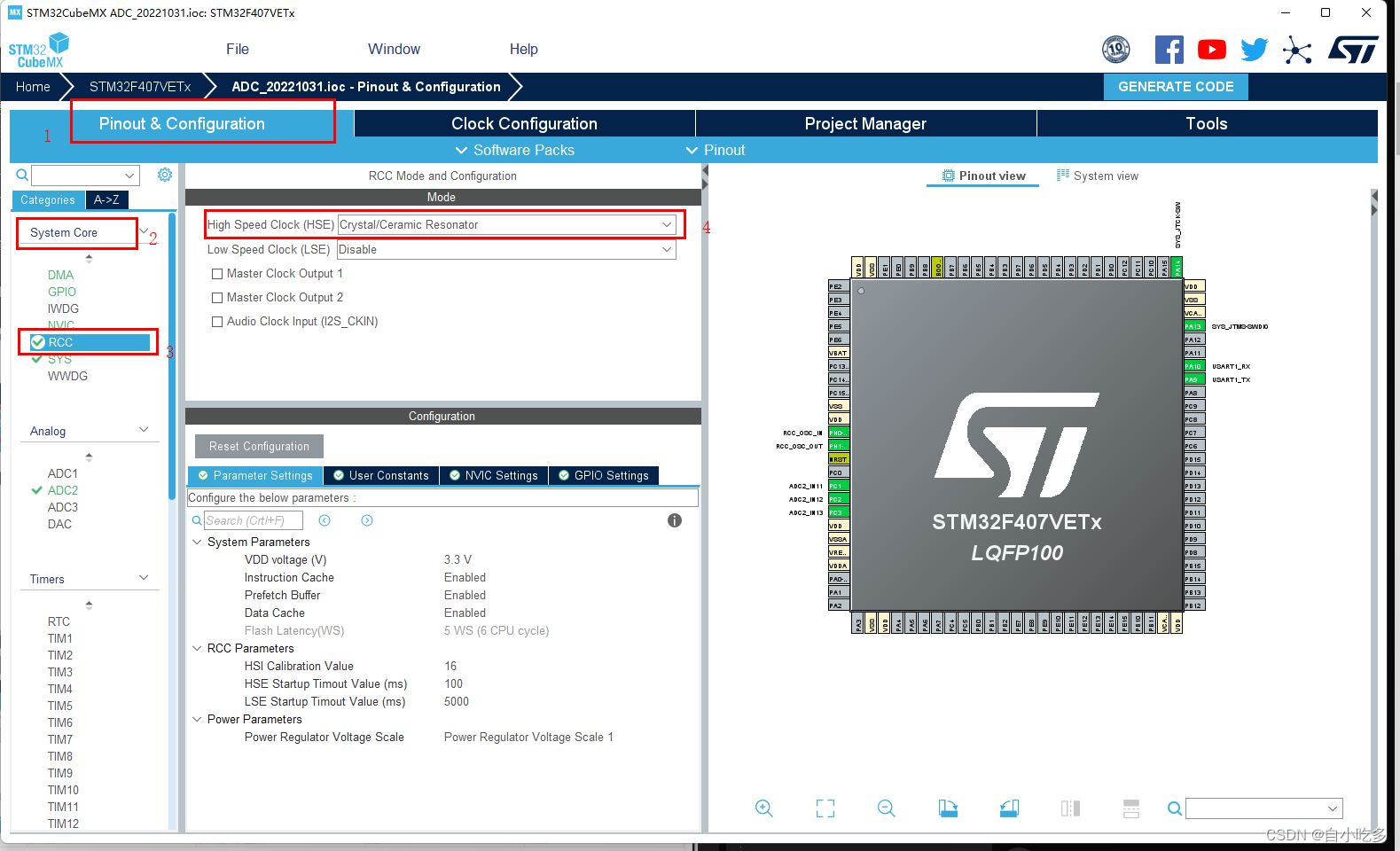Rotate the chip clockwise
1400x851 pixels.
[948, 808]
